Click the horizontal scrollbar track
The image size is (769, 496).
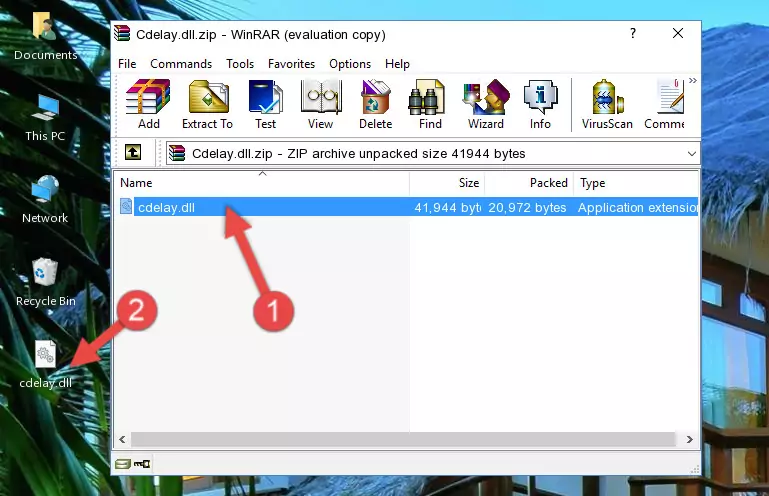coord(403,440)
